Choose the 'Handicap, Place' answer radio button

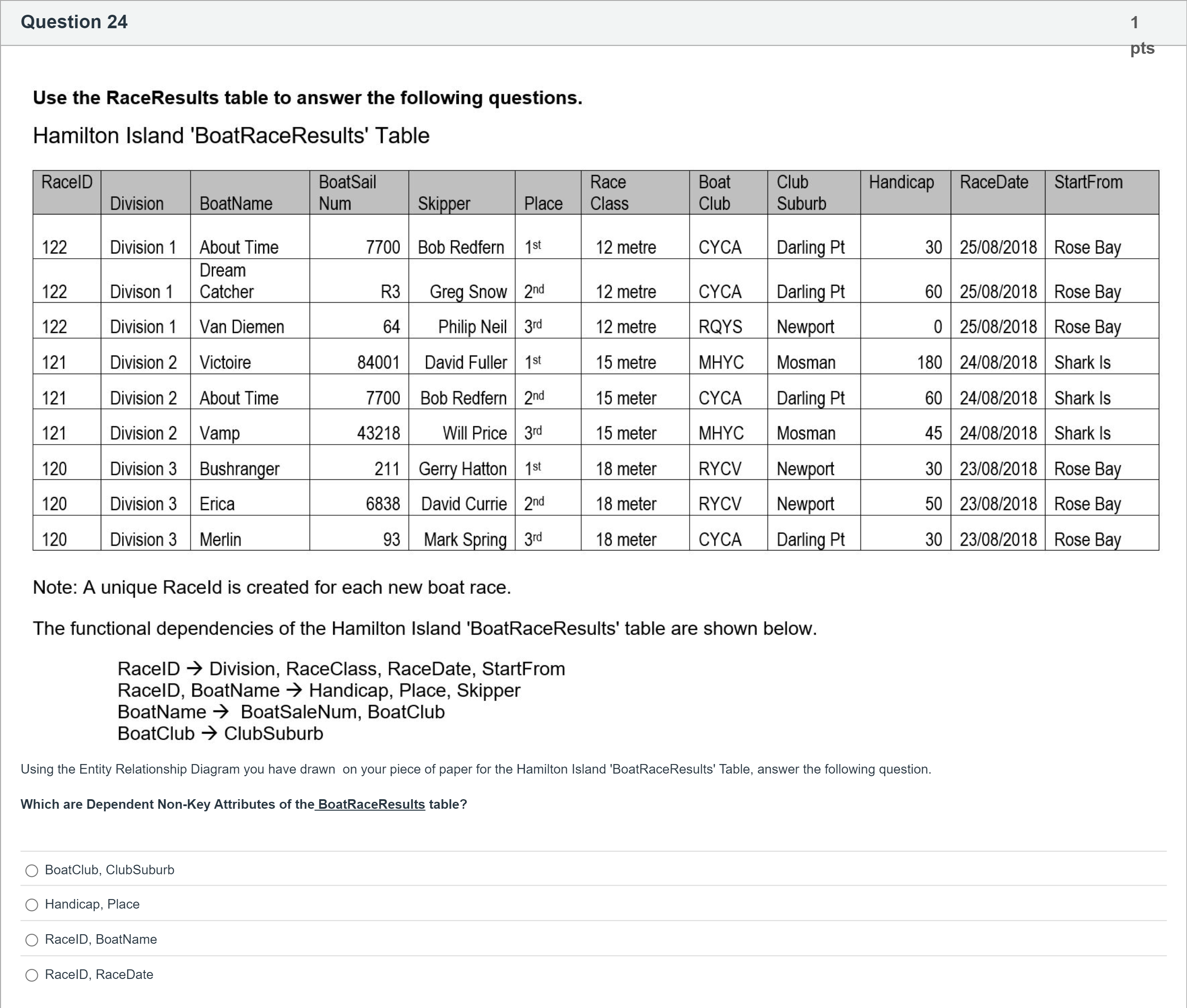[32, 905]
